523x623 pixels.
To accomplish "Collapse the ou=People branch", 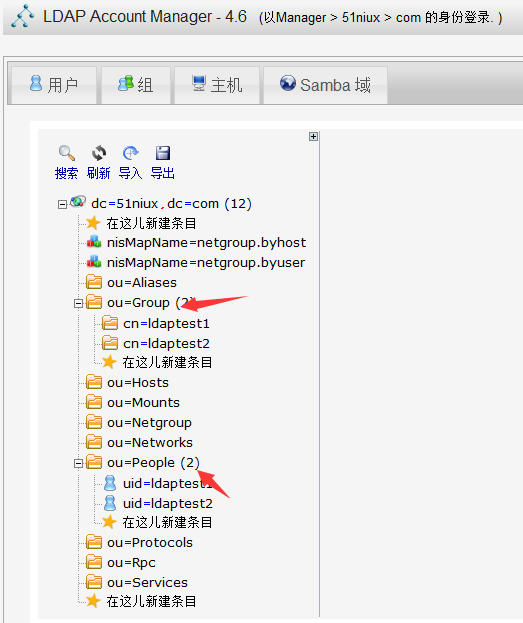I will [x=78, y=464].
